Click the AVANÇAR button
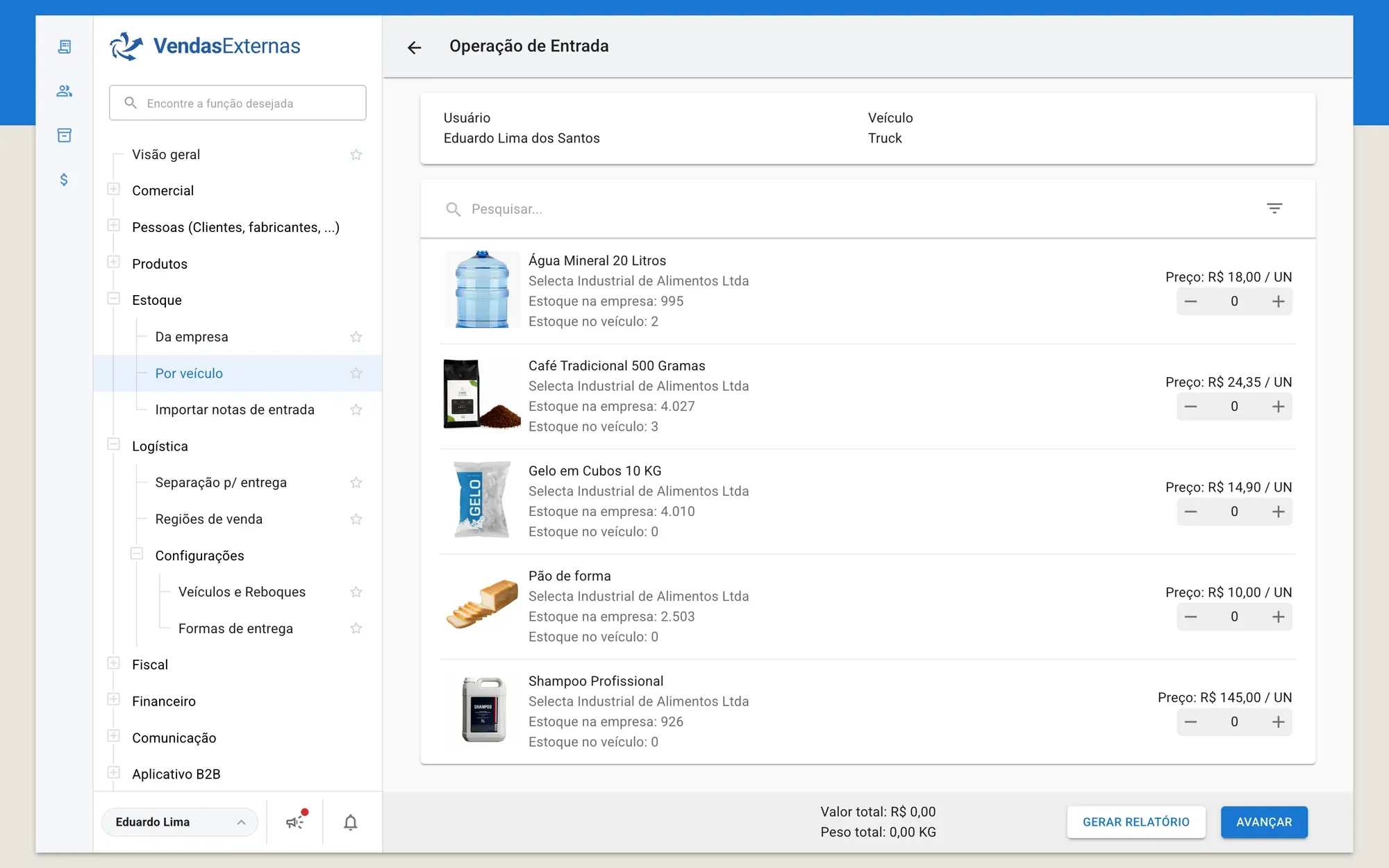The width and height of the screenshot is (1389, 868). 1264,822
